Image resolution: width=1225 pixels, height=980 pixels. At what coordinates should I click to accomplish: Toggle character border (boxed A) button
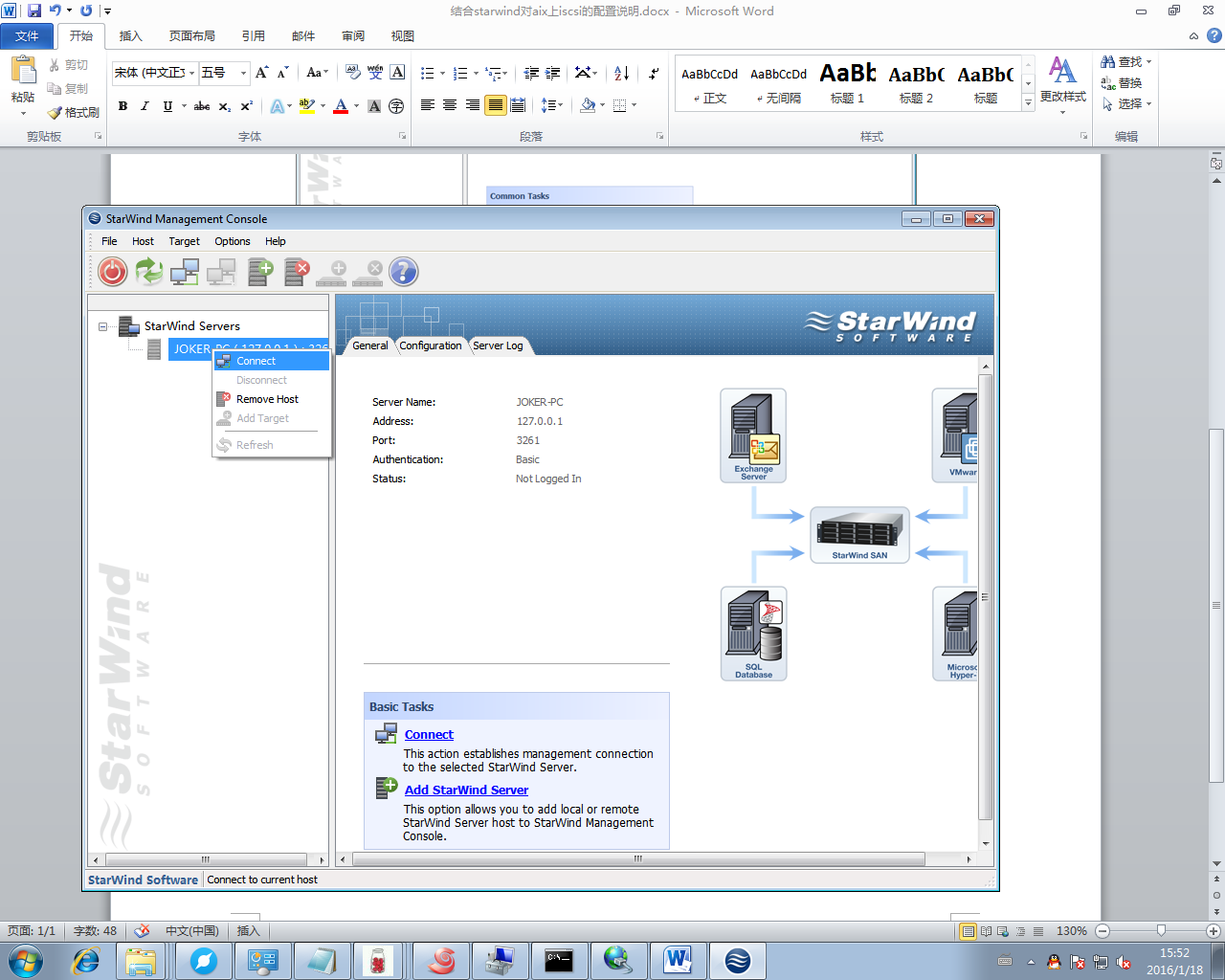coord(398,73)
